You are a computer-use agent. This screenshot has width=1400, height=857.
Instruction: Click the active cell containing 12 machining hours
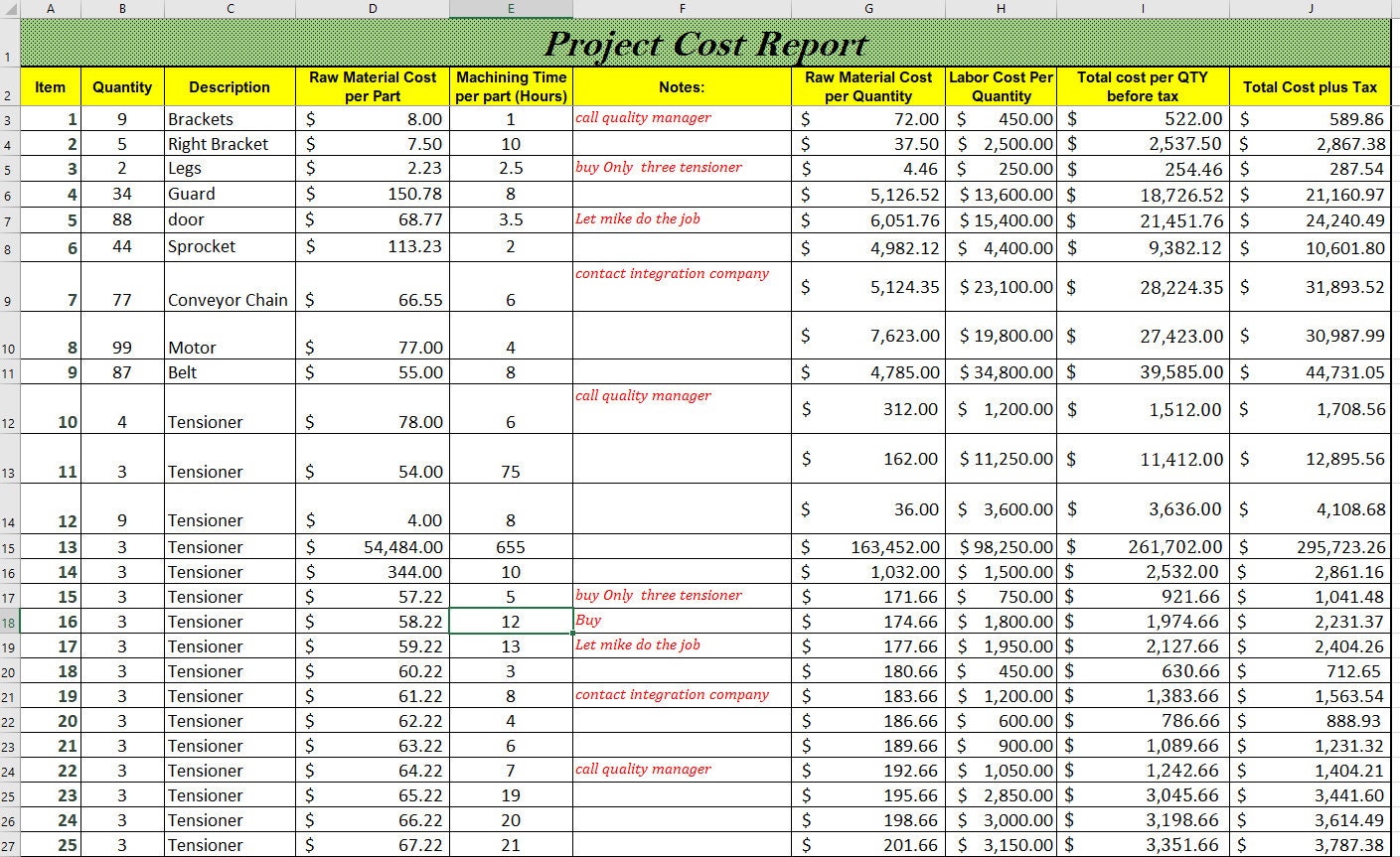(x=511, y=621)
